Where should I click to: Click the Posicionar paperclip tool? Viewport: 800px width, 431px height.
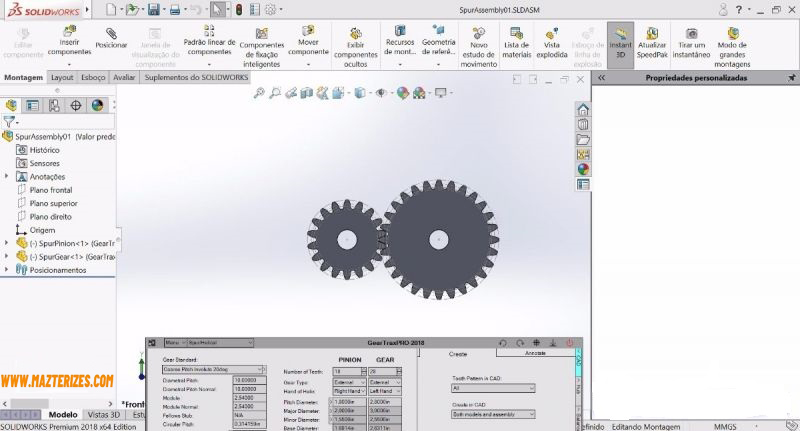pos(111,38)
